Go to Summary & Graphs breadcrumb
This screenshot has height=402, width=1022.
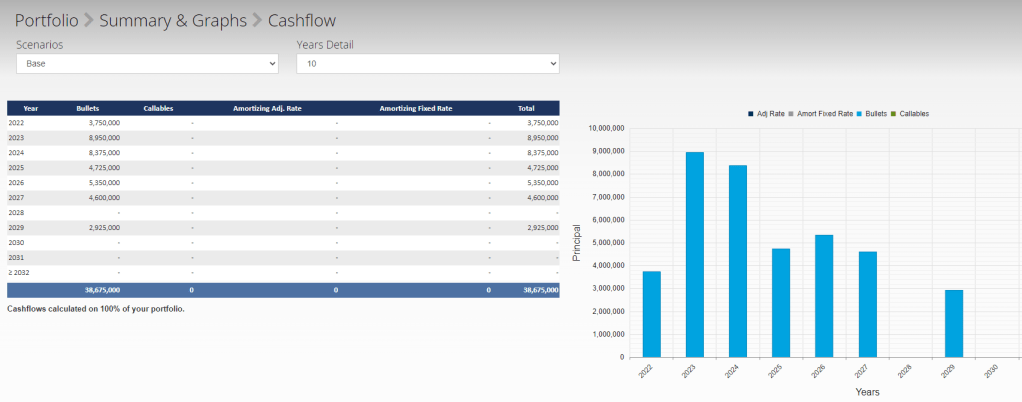point(171,20)
